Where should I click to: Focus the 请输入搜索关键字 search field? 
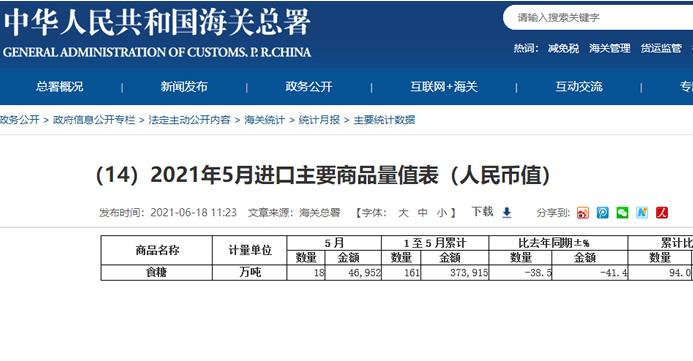coord(598,18)
